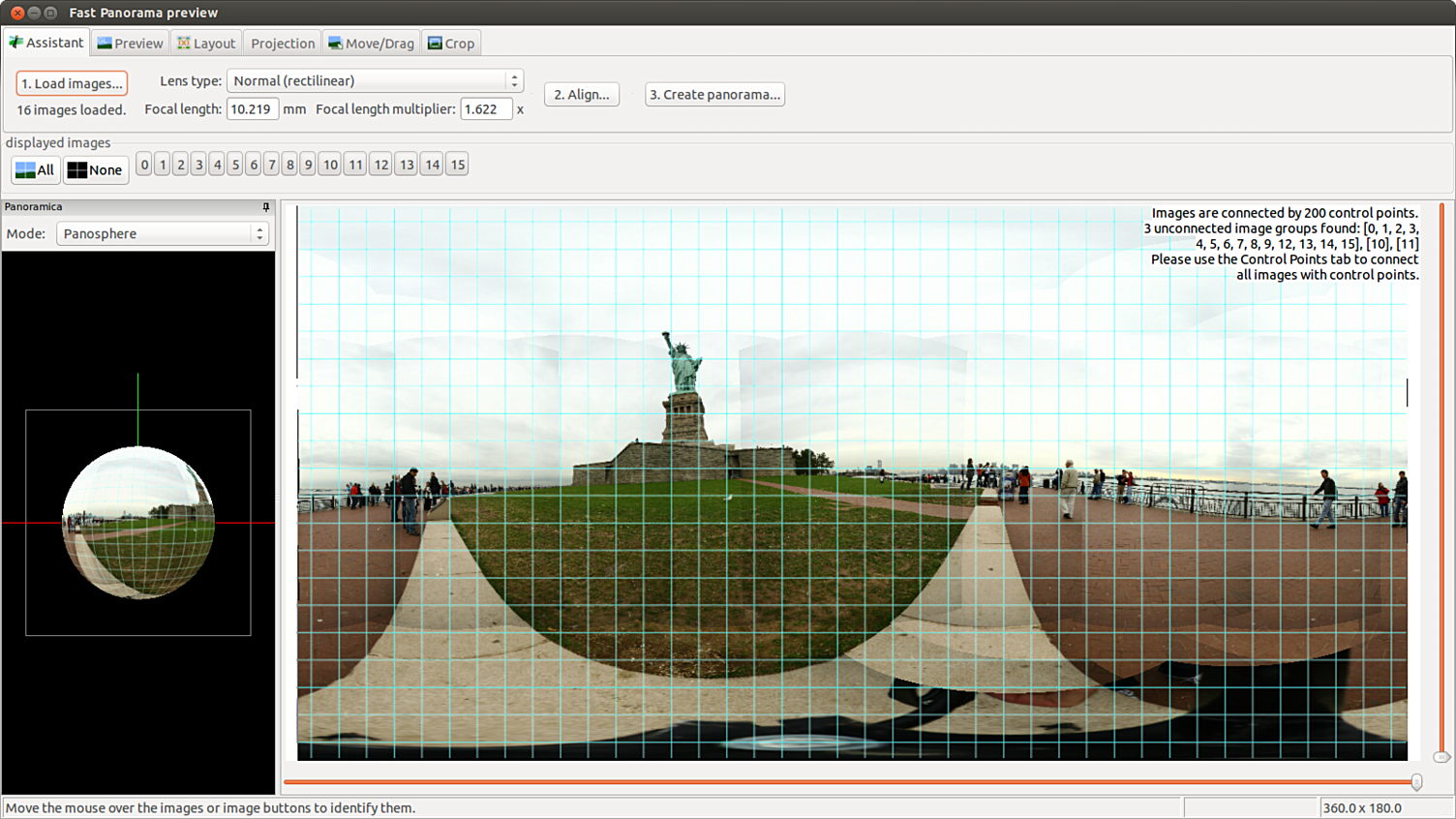The width and height of the screenshot is (1456, 819).
Task: Toggle display of image 15
Action: [457, 165]
